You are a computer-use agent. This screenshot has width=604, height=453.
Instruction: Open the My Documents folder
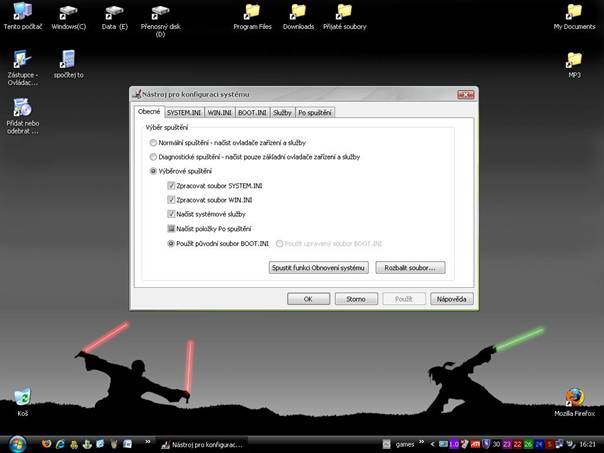(574, 15)
